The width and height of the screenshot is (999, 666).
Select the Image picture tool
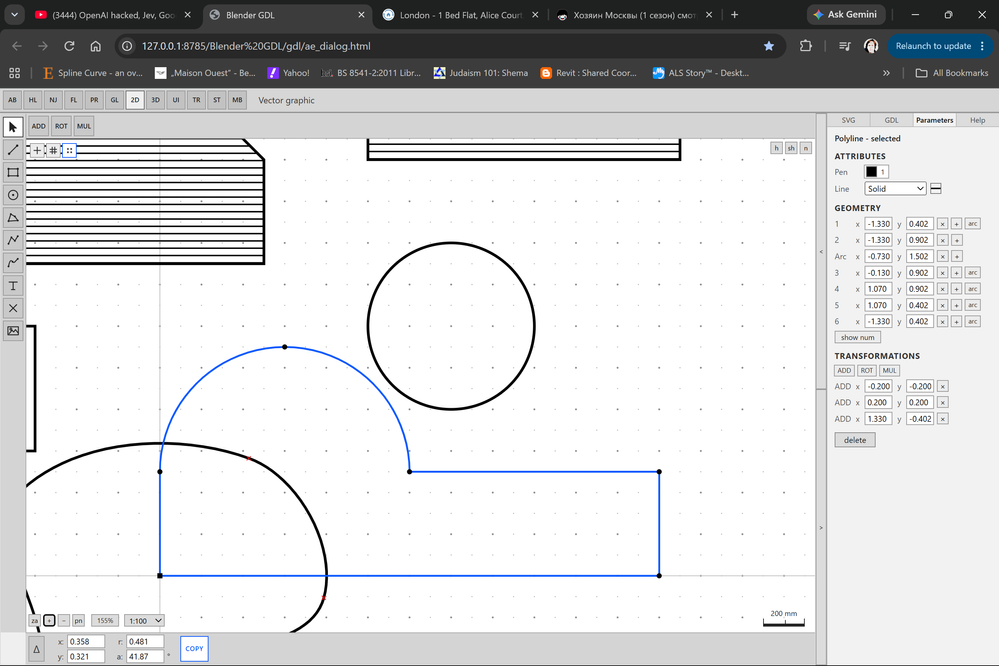[13, 331]
